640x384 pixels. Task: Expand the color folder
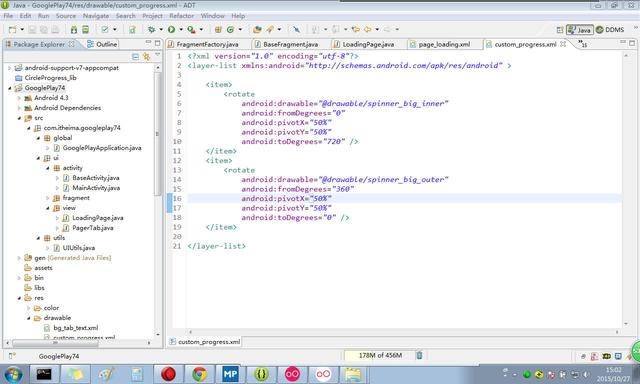29,308
